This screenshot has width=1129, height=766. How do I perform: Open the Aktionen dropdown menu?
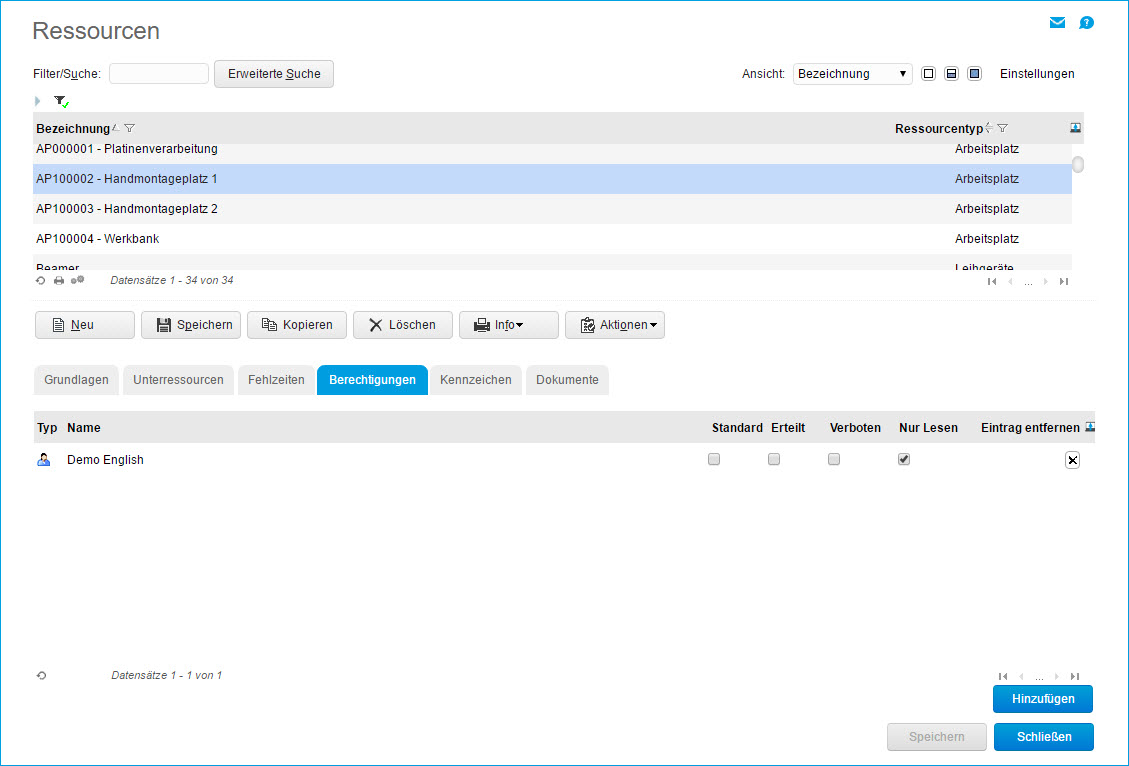tap(614, 325)
